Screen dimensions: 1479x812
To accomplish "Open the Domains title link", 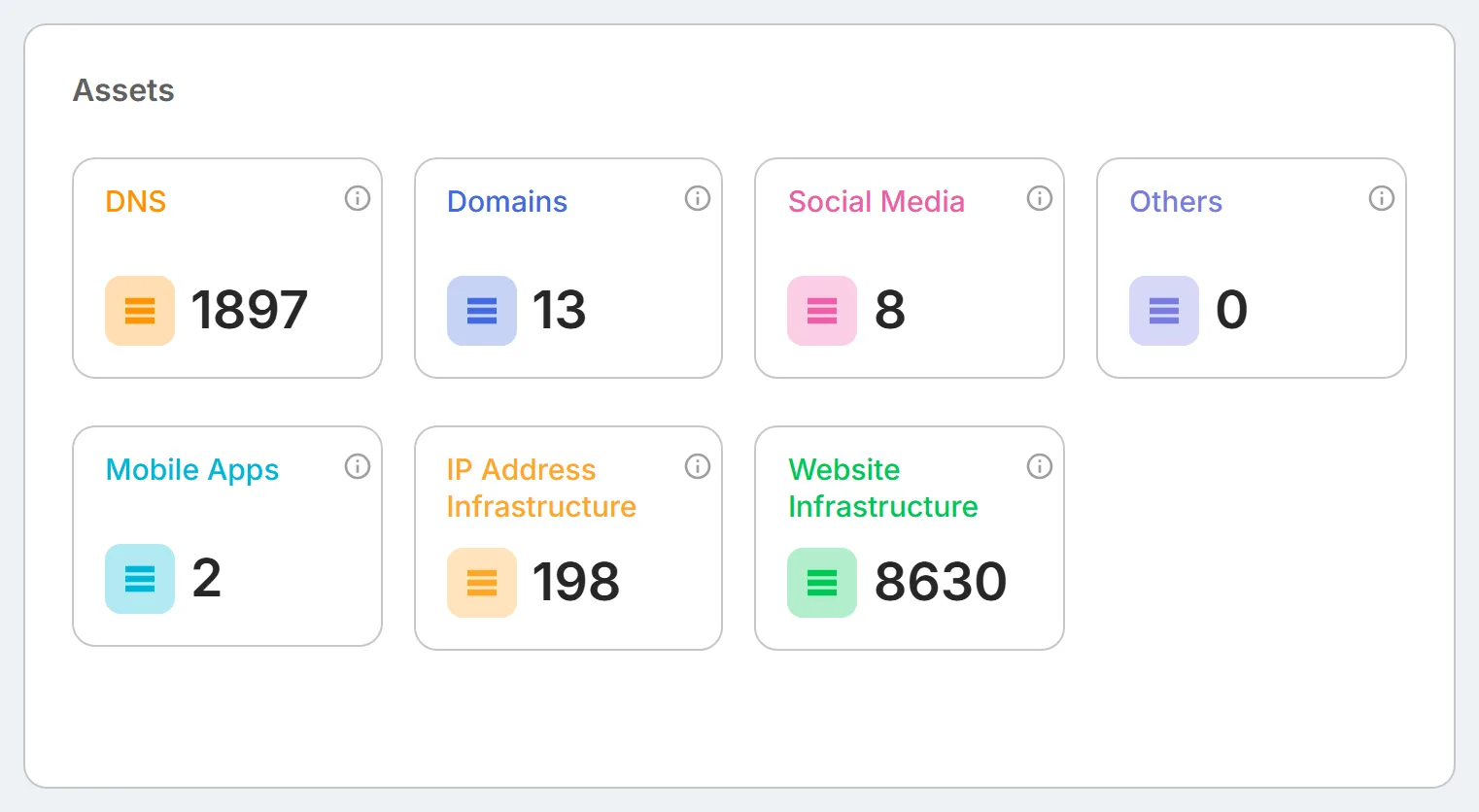I will click(507, 201).
